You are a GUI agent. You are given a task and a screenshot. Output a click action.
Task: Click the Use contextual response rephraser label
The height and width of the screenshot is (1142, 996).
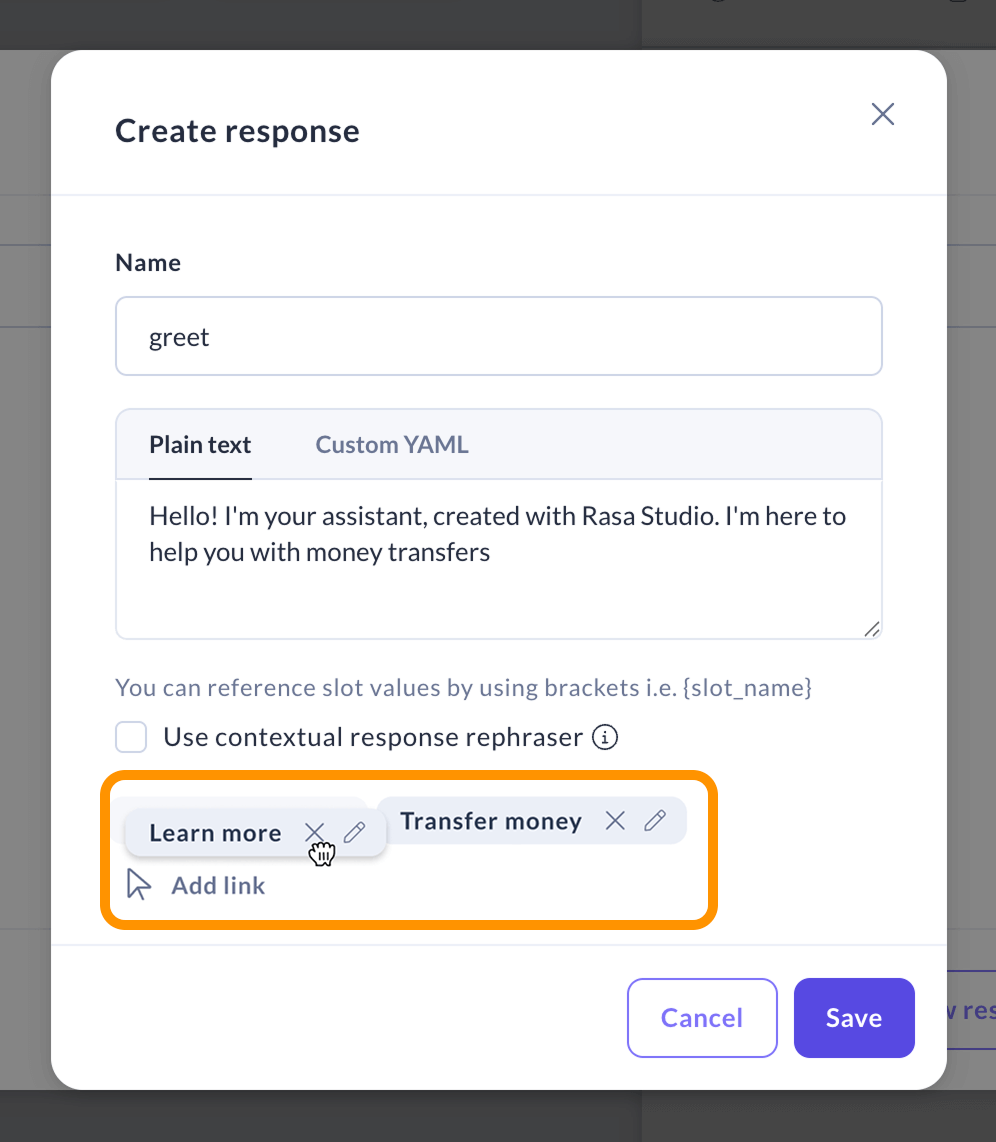pyautogui.click(x=373, y=738)
